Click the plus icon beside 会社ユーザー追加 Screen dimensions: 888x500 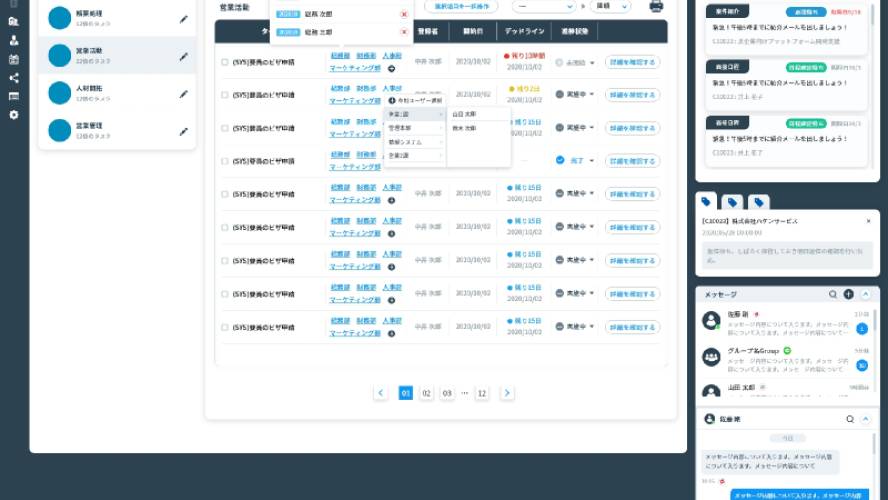(392, 100)
